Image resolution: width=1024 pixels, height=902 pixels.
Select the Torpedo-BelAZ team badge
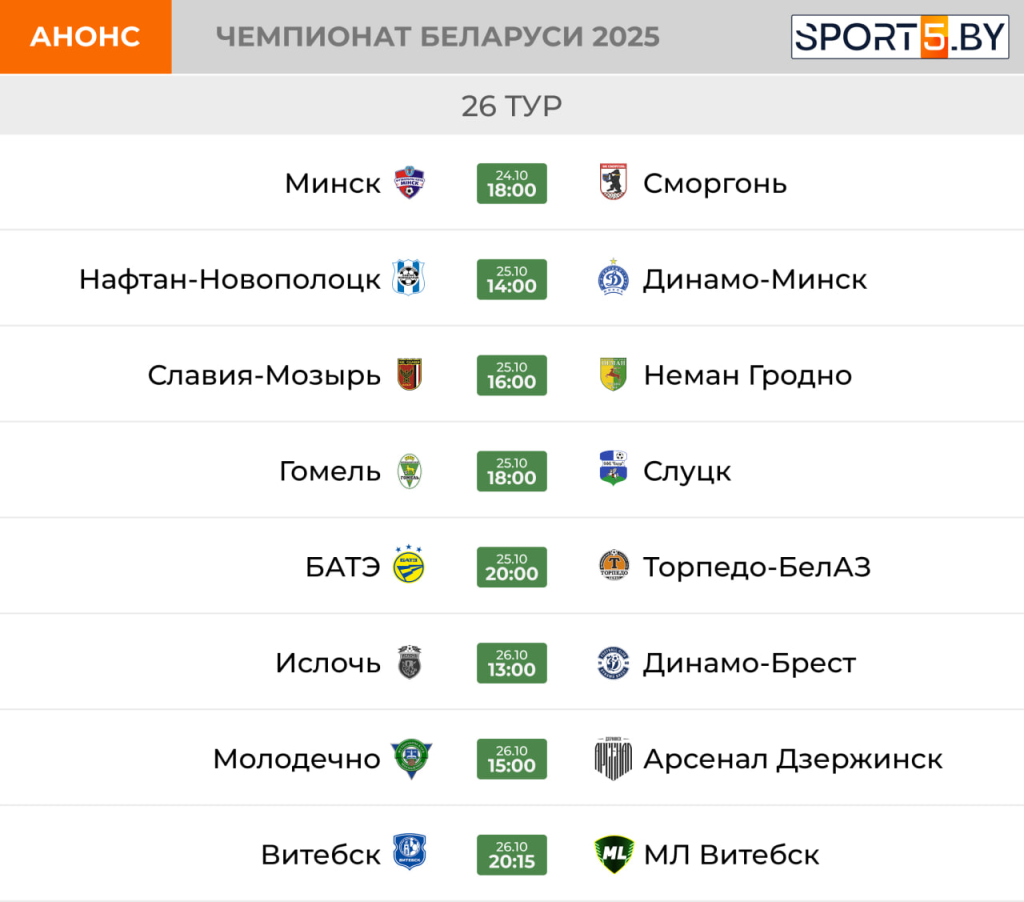pos(613,567)
